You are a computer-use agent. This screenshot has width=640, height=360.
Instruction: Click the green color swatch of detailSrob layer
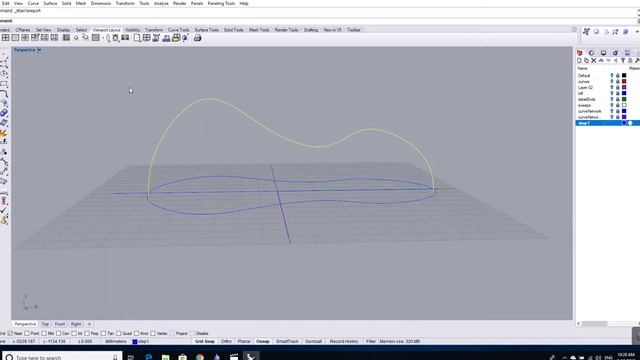pyautogui.click(x=624, y=99)
